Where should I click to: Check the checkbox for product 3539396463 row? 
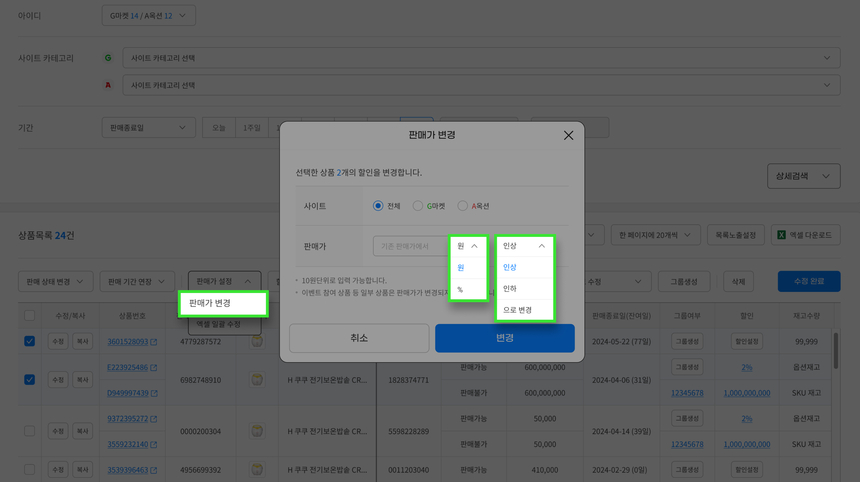point(30,469)
